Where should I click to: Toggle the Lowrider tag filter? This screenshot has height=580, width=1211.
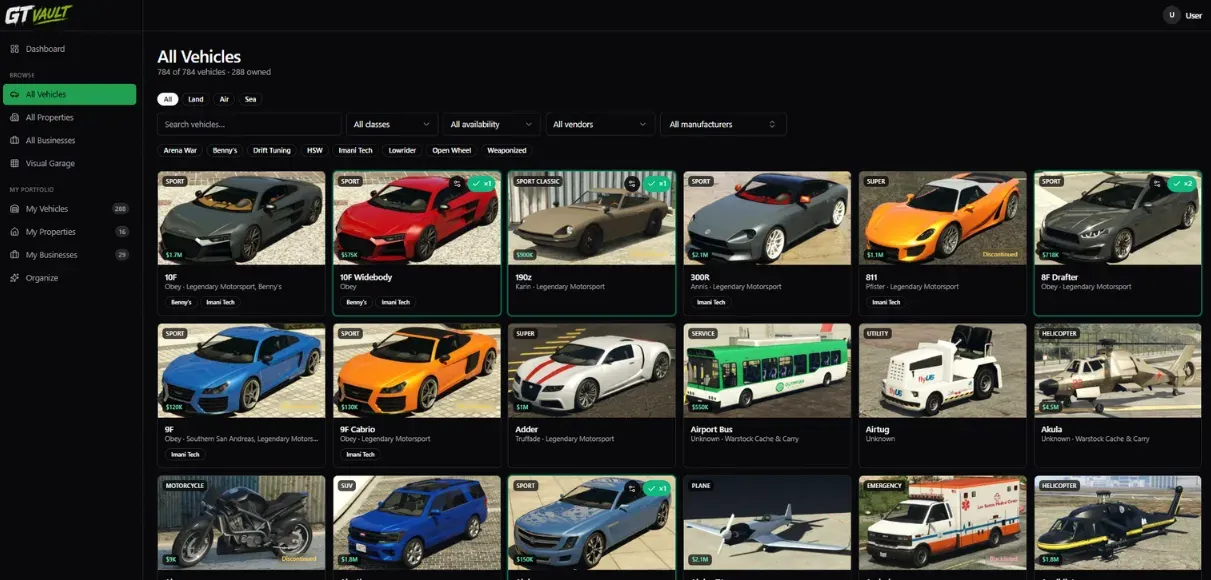(403, 151)
